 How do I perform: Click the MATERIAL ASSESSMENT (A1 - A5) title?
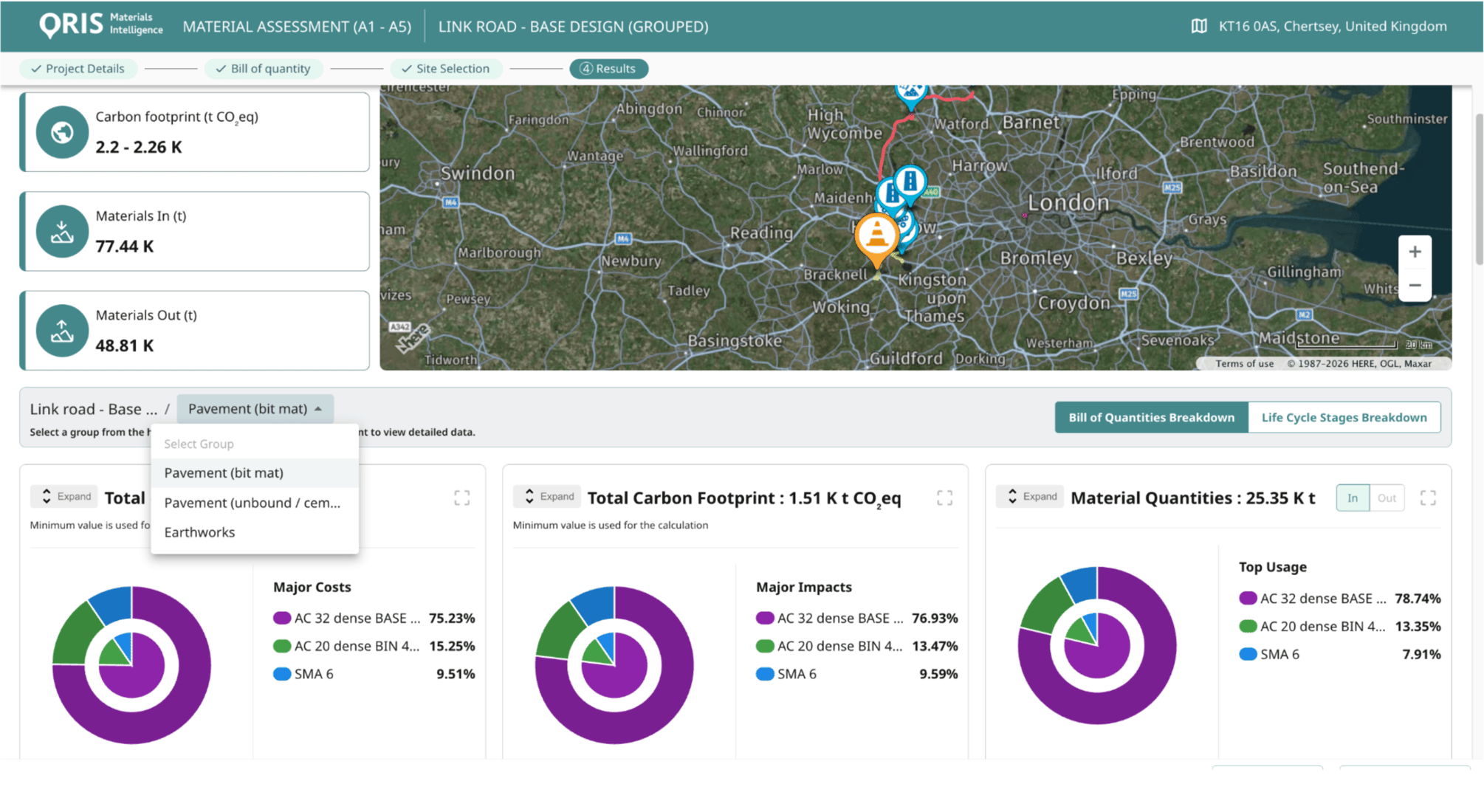click(x=297, y=27)
